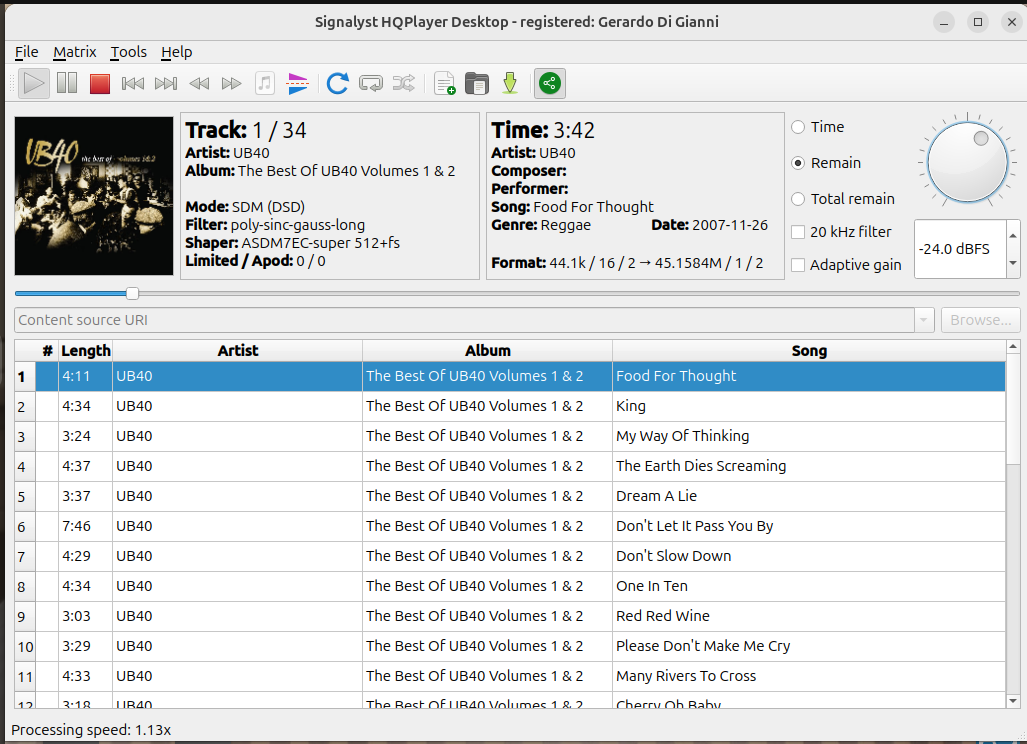Sort the playlist by Length column header

click(x=86, y=350)
